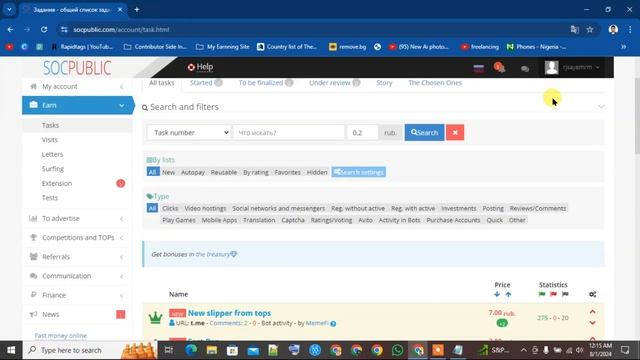Open the News sidebar item
640x360 pixels.
pos(78,314)
